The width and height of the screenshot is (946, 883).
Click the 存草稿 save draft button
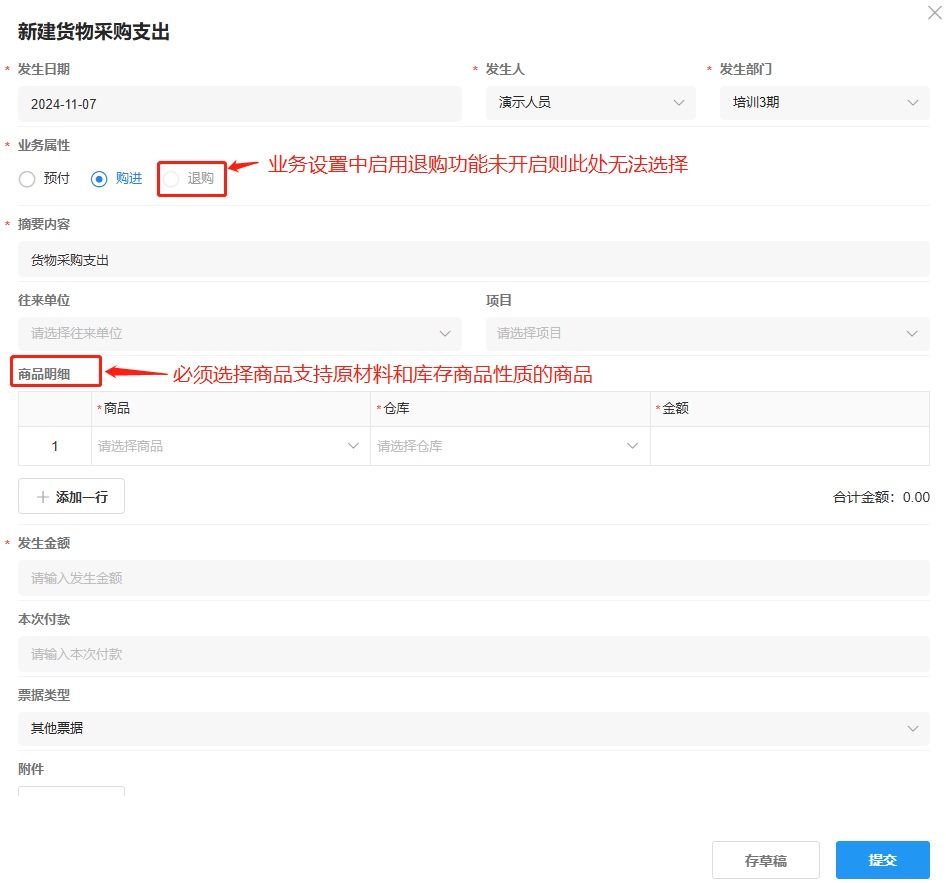pos(765,859)
